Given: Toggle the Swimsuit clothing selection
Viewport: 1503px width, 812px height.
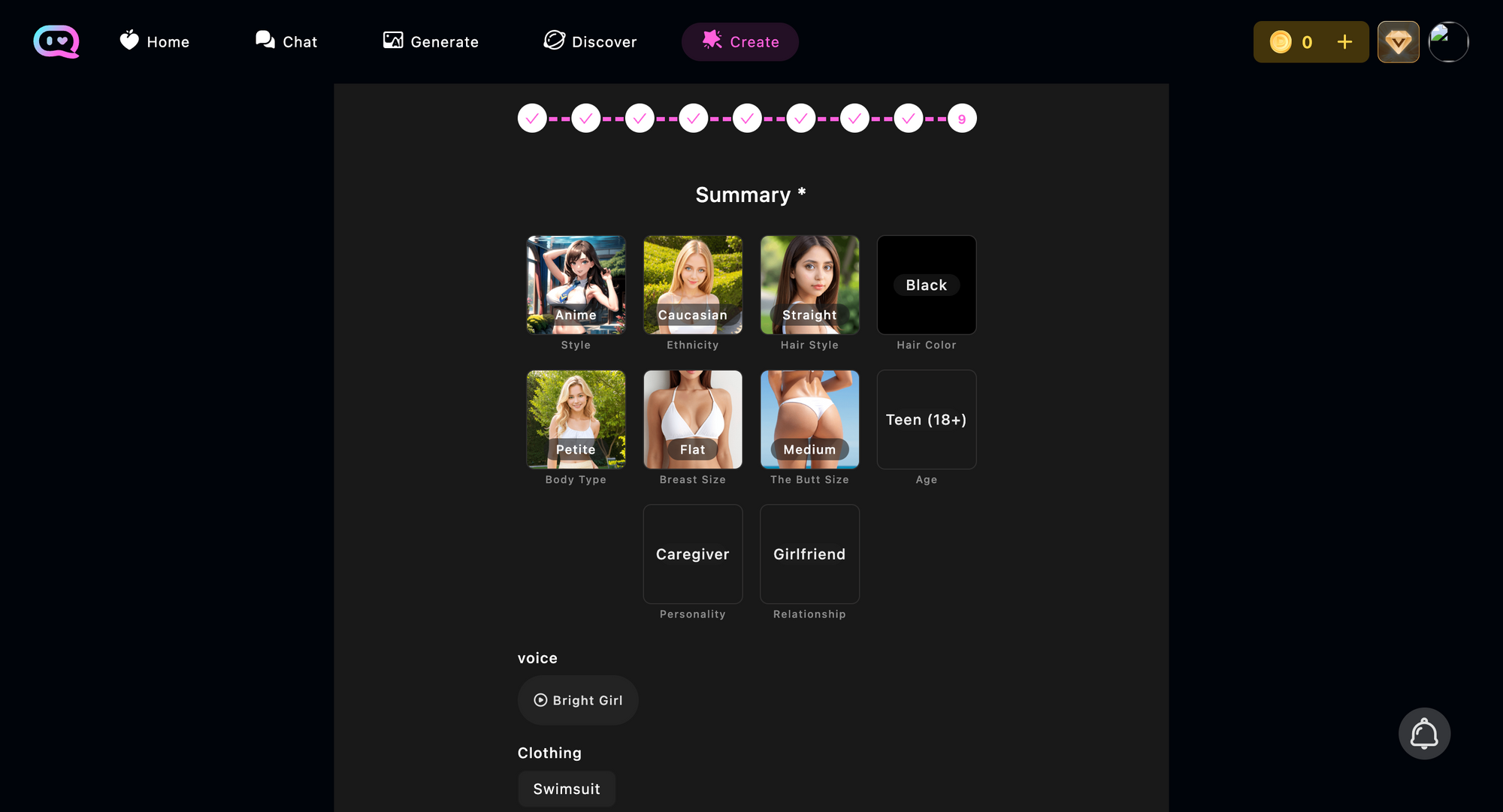Looking at the screenshot, I should point(566,789).
